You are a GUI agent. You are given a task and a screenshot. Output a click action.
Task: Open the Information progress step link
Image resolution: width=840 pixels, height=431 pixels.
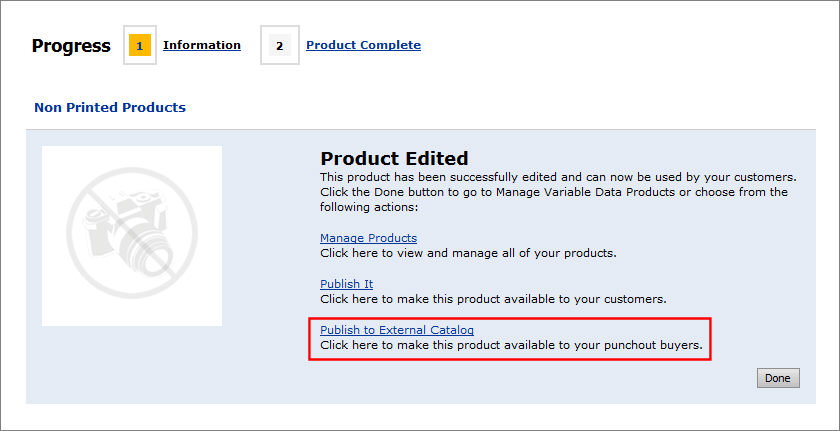202,45
